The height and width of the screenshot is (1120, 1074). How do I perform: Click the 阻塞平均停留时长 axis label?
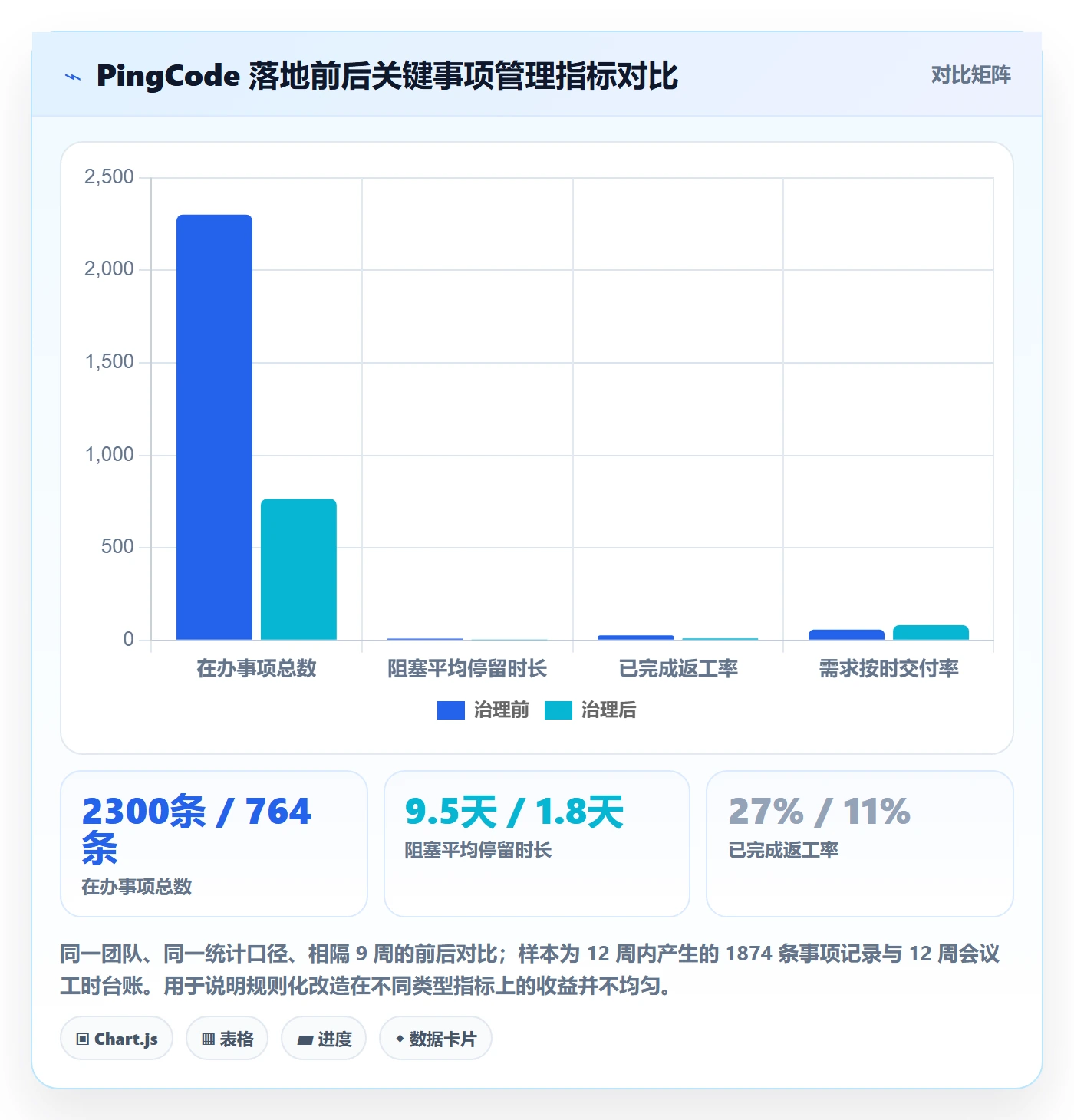[x=467, y=668]
